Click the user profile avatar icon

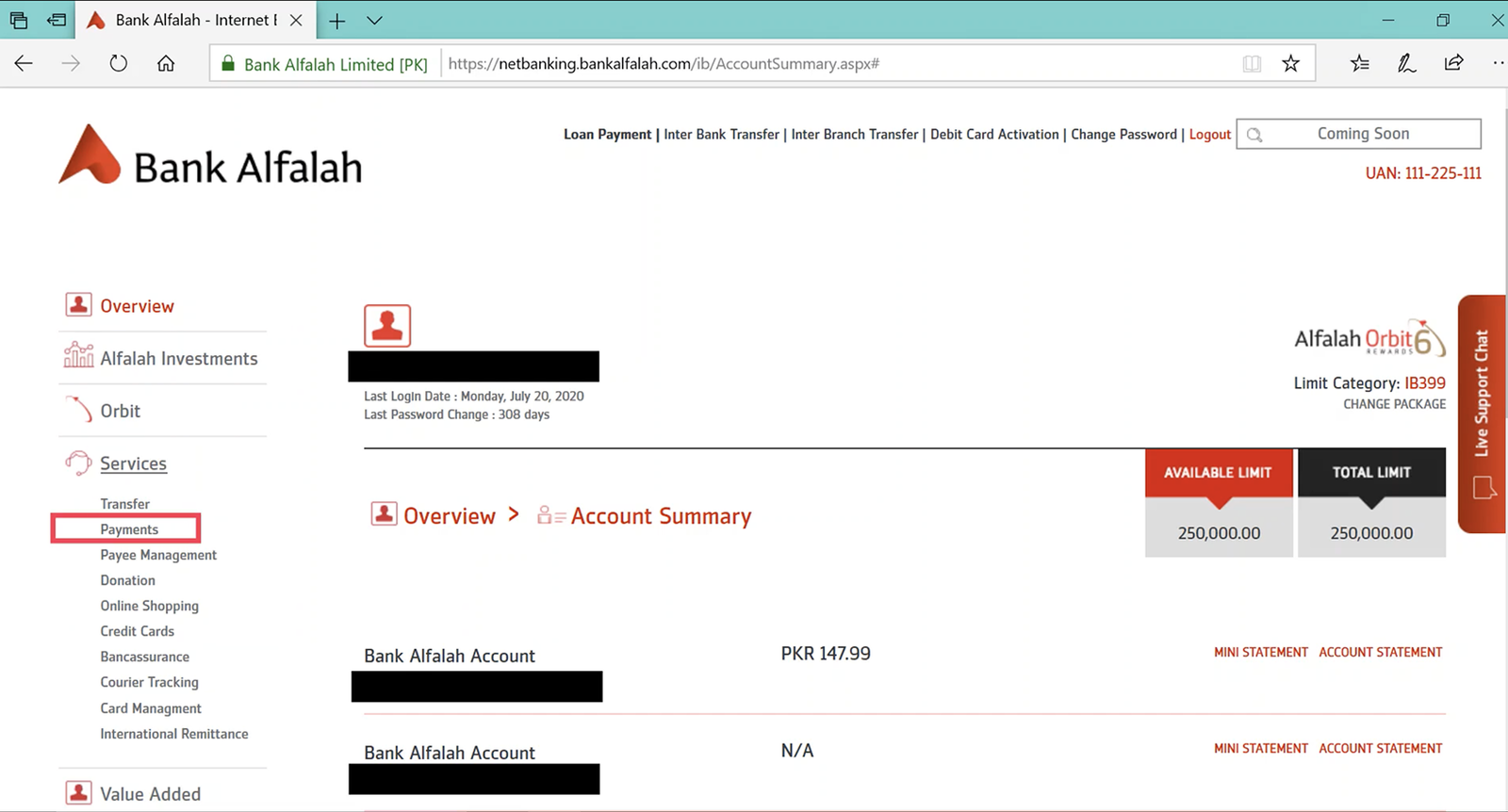tap(387, 326)
